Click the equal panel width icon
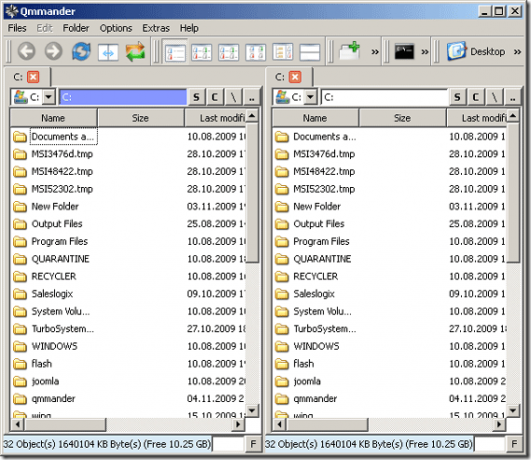The width and height of the screenshot is (531, 460). click(108, 53)
